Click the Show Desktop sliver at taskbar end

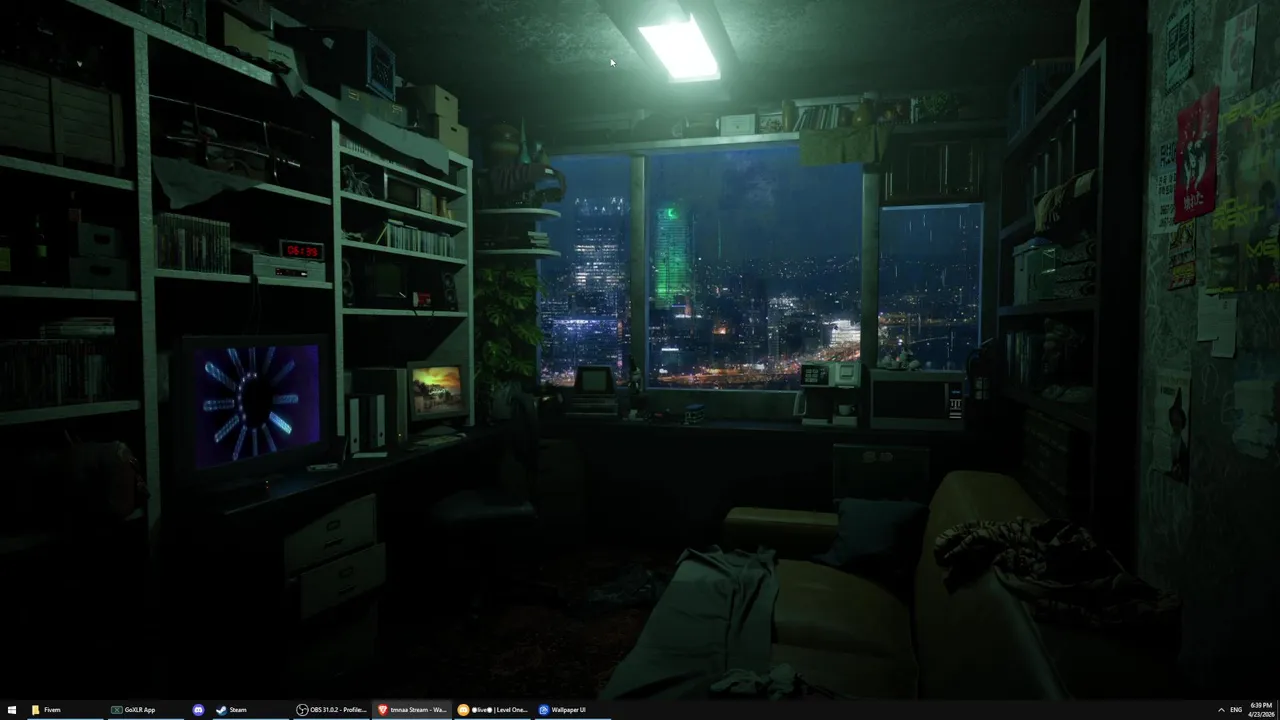tap(1278, 710)
